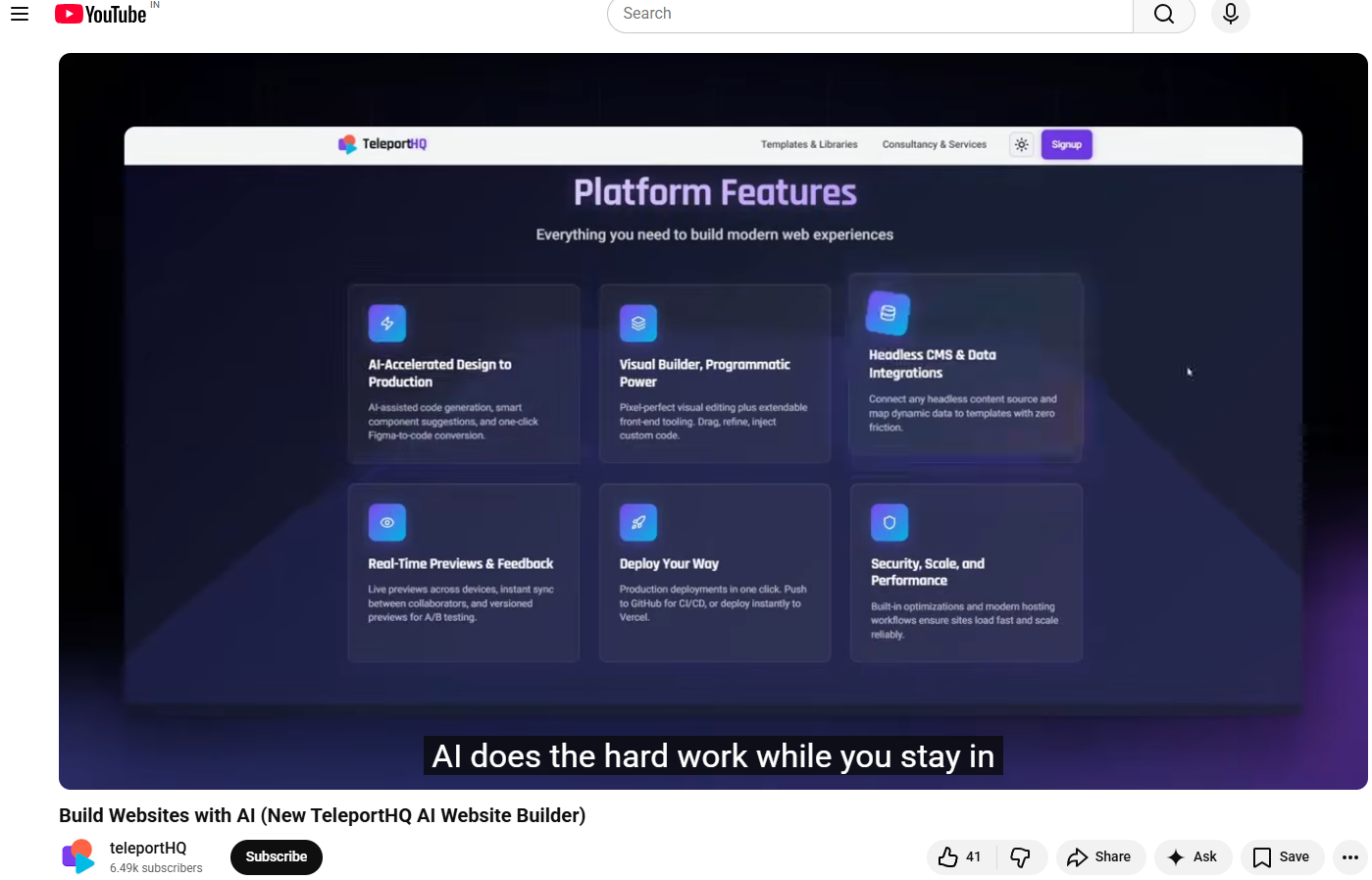
Task: Click the Deploy Your Way rocket icon
Action: pyautogui.click(x=638, y=523)
